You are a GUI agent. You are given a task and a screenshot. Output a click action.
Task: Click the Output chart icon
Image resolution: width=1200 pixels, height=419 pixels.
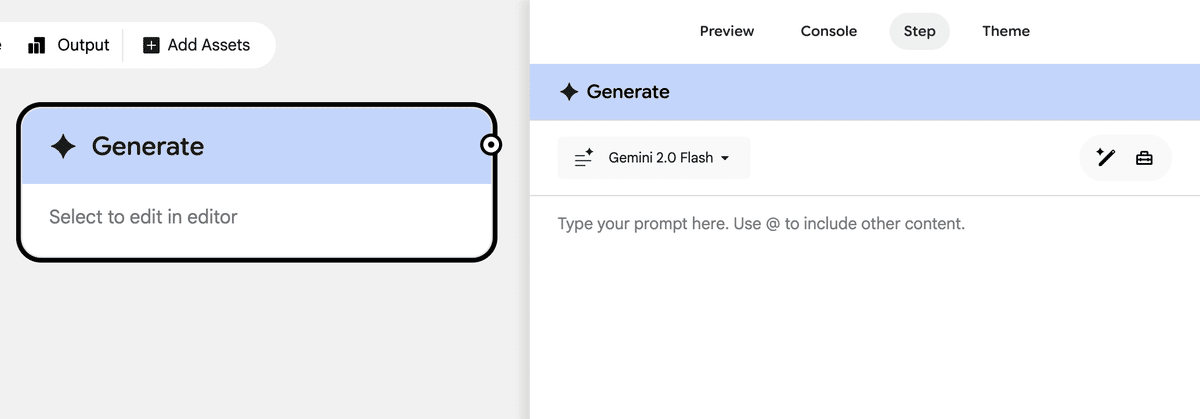(37, 45)
